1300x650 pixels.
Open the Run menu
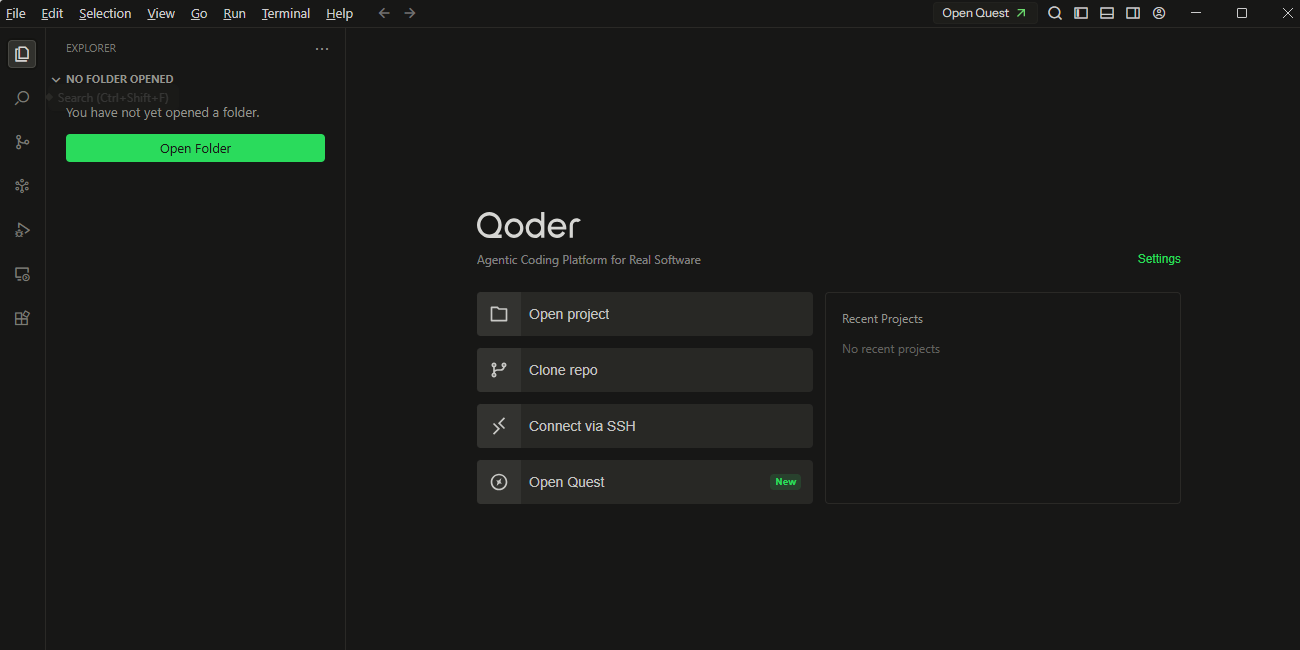[235, 13]
